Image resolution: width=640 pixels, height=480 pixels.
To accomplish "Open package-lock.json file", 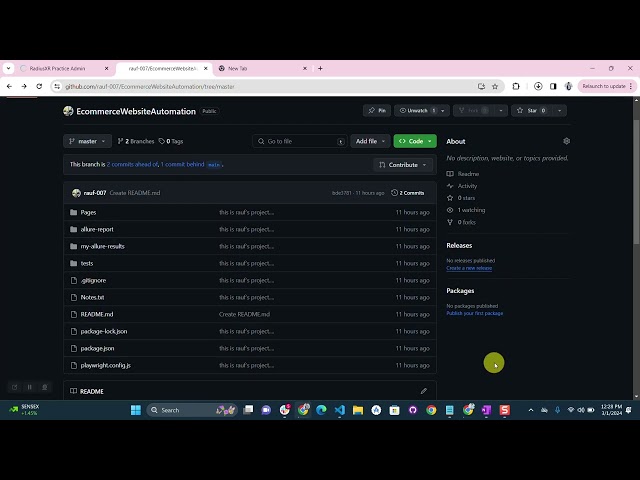I will [x=104, y=331].
